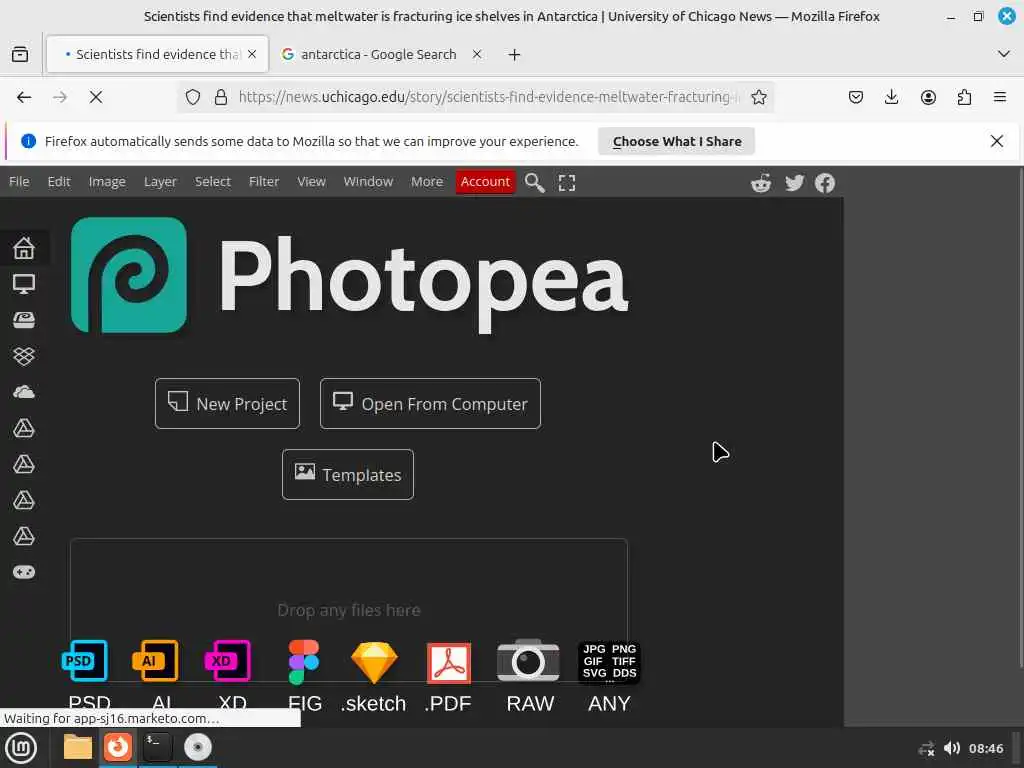The width and height of the screenshot is (1024, 768).
Task: Click the XD file format icon
Action: click(x=228, y=660)
